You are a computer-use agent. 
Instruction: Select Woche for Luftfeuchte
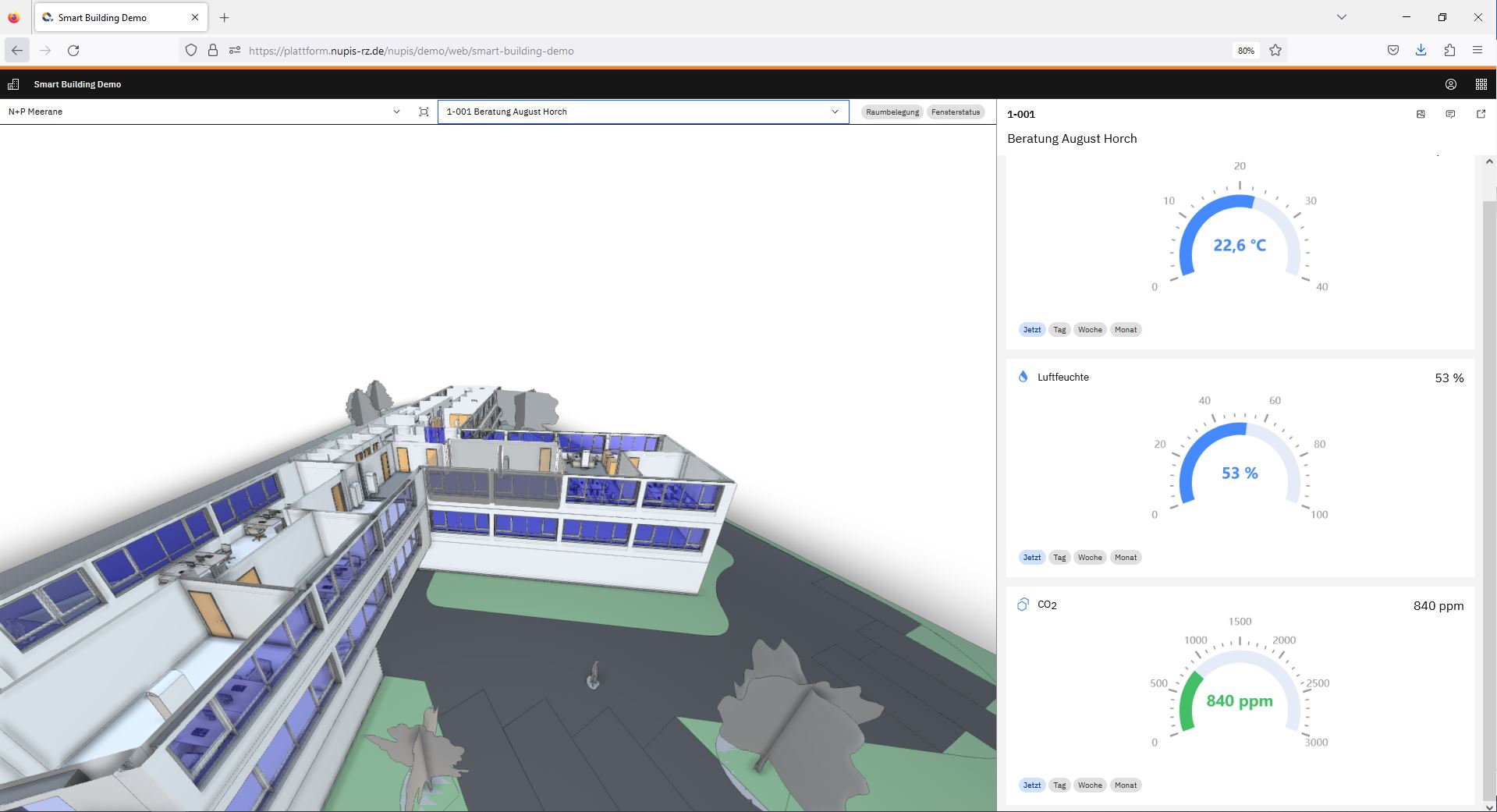click(1090, 557)
